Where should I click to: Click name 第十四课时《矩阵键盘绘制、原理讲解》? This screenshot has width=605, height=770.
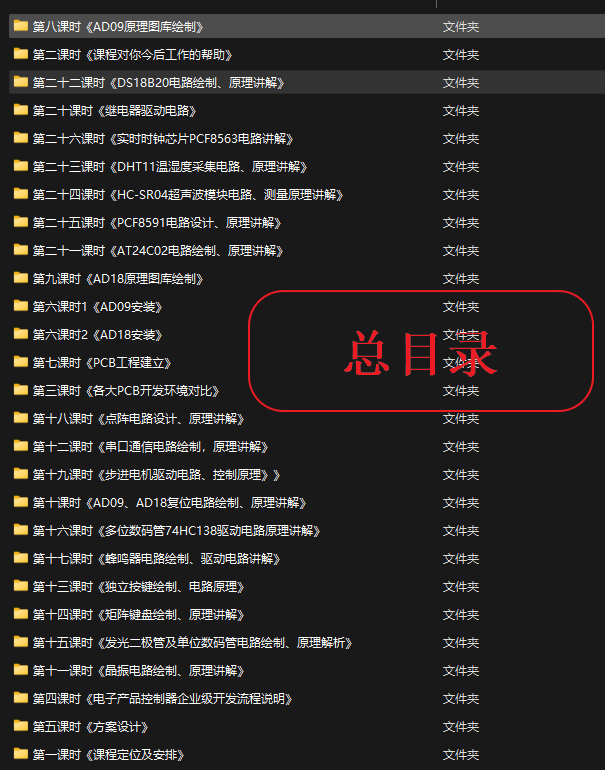pyautogui.click(x=138, y=614)
